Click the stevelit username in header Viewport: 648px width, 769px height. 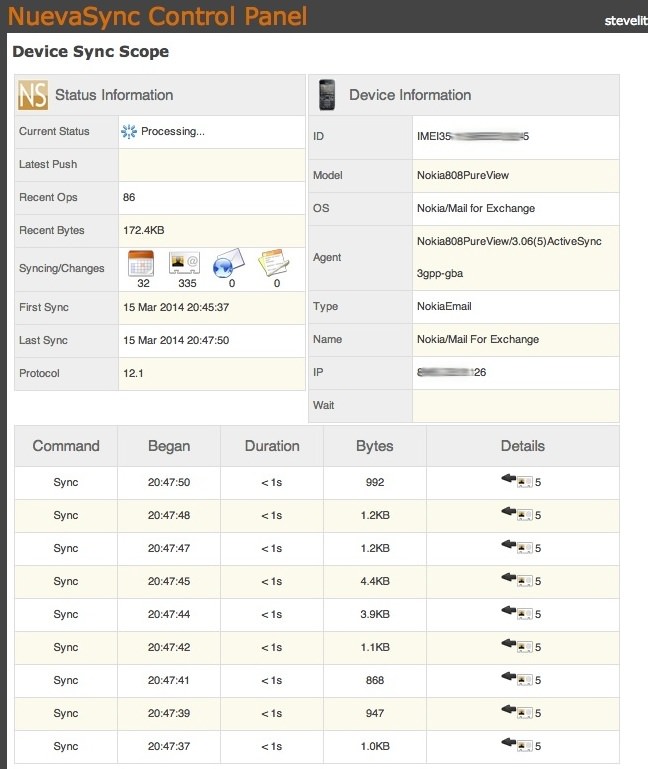point(626,21)
